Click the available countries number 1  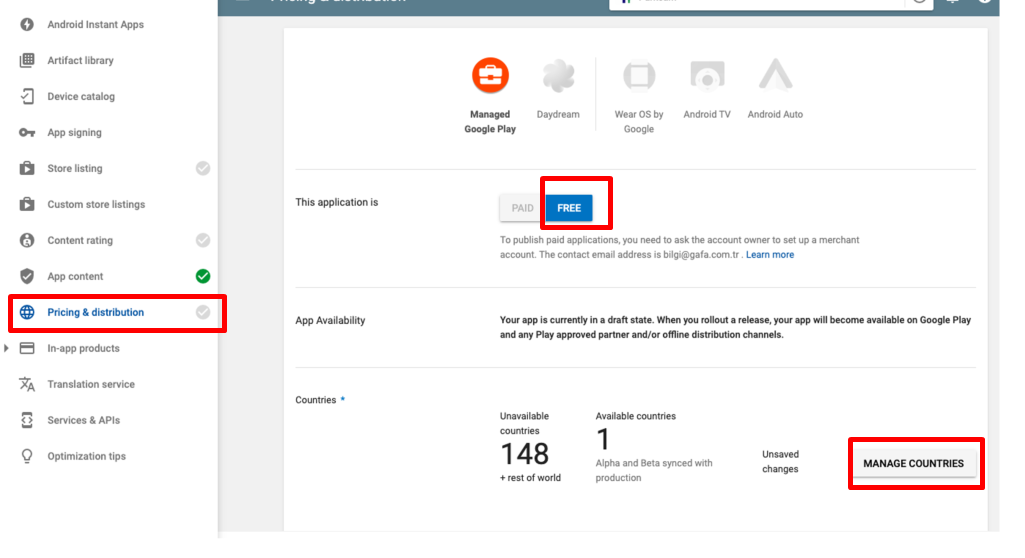[603, 439]
